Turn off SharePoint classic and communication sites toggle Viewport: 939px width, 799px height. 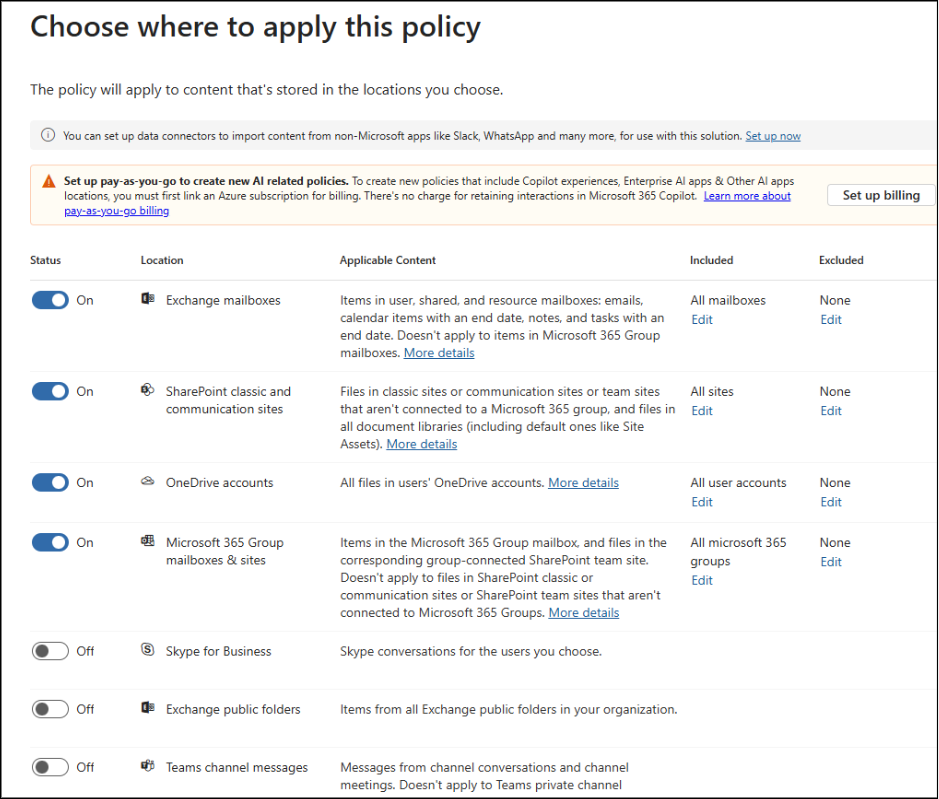point(50,391)
